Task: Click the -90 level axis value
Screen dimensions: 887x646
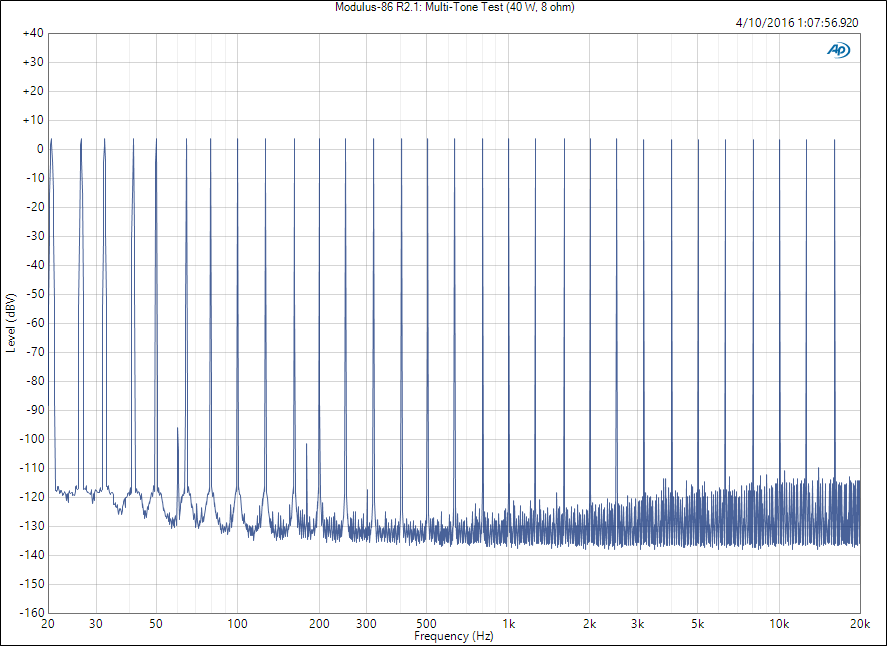Action: pyautogui.click(x=35, y=410)
